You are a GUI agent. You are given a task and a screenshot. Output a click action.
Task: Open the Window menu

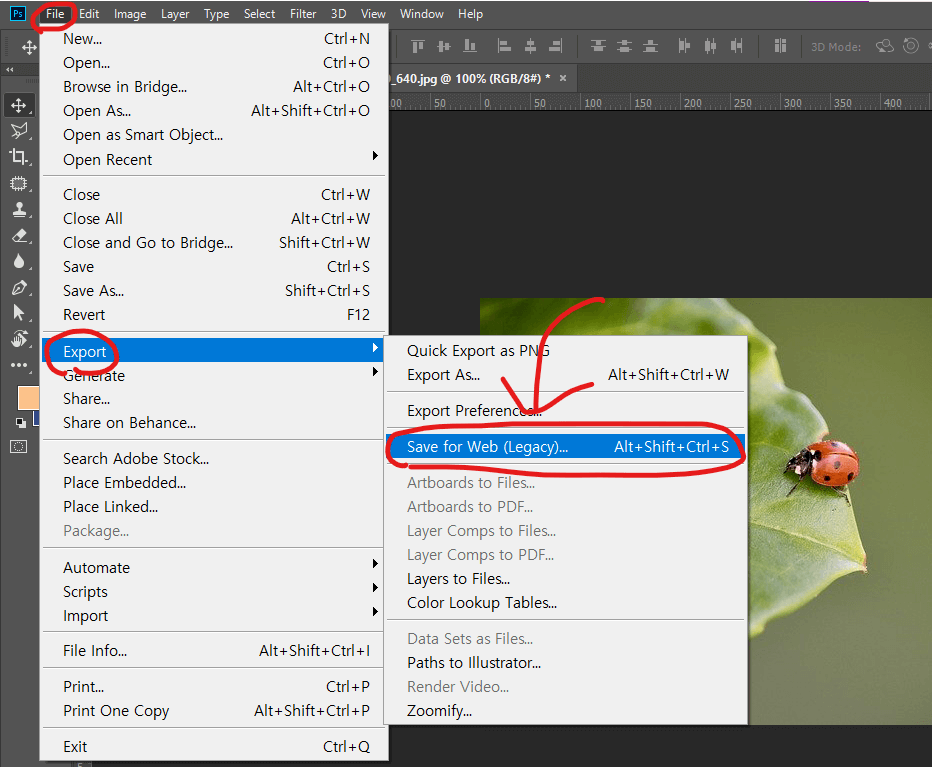tap(421, 14)
